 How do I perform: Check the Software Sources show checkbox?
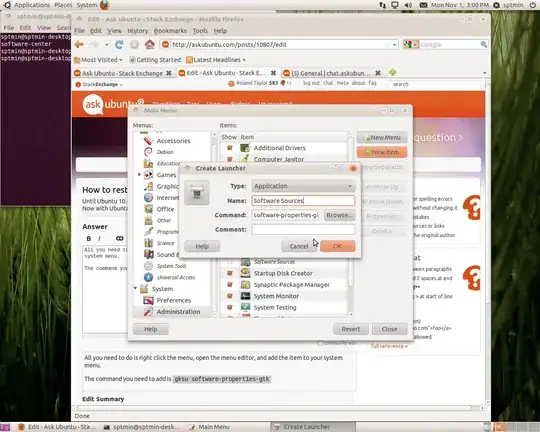click(x=230, y=262)
